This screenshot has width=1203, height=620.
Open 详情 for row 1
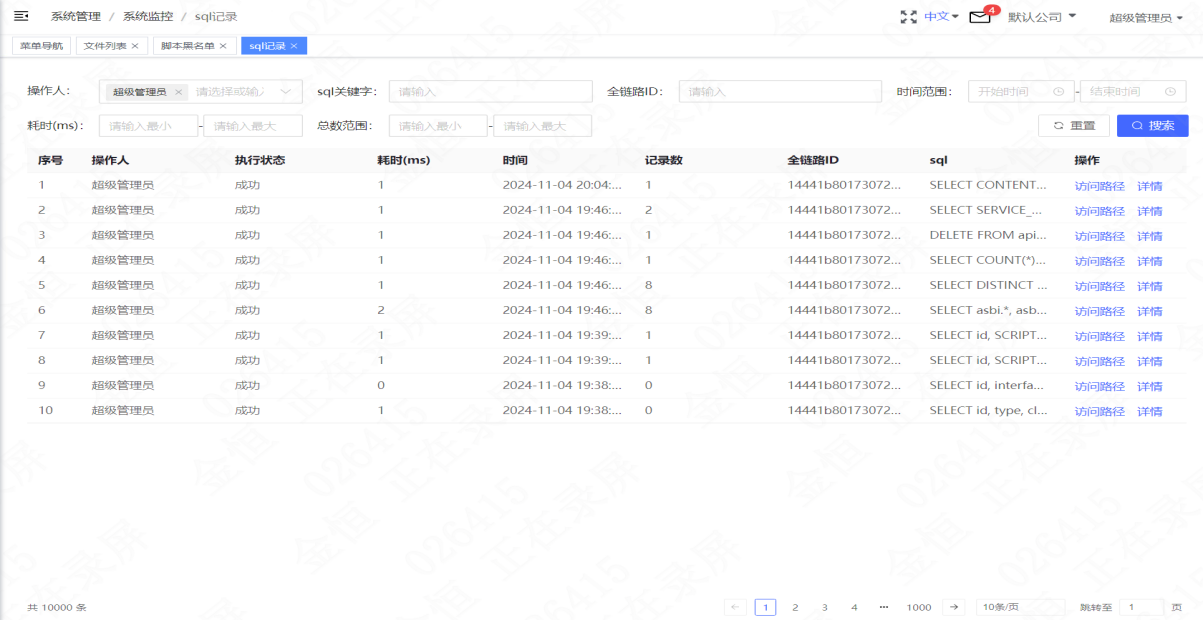(x=1149, y=186)
